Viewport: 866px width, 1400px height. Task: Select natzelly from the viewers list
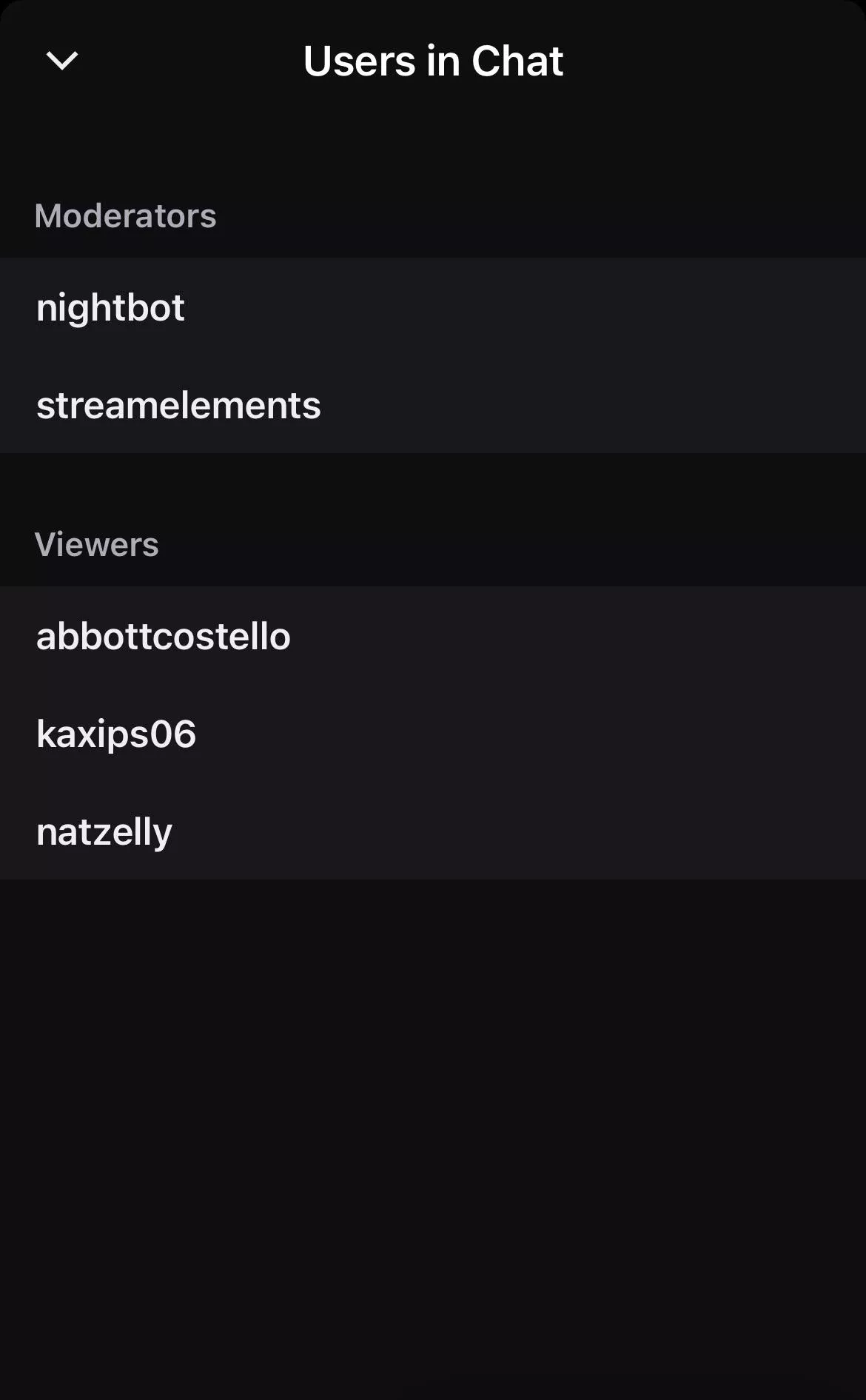click(104, 831)
